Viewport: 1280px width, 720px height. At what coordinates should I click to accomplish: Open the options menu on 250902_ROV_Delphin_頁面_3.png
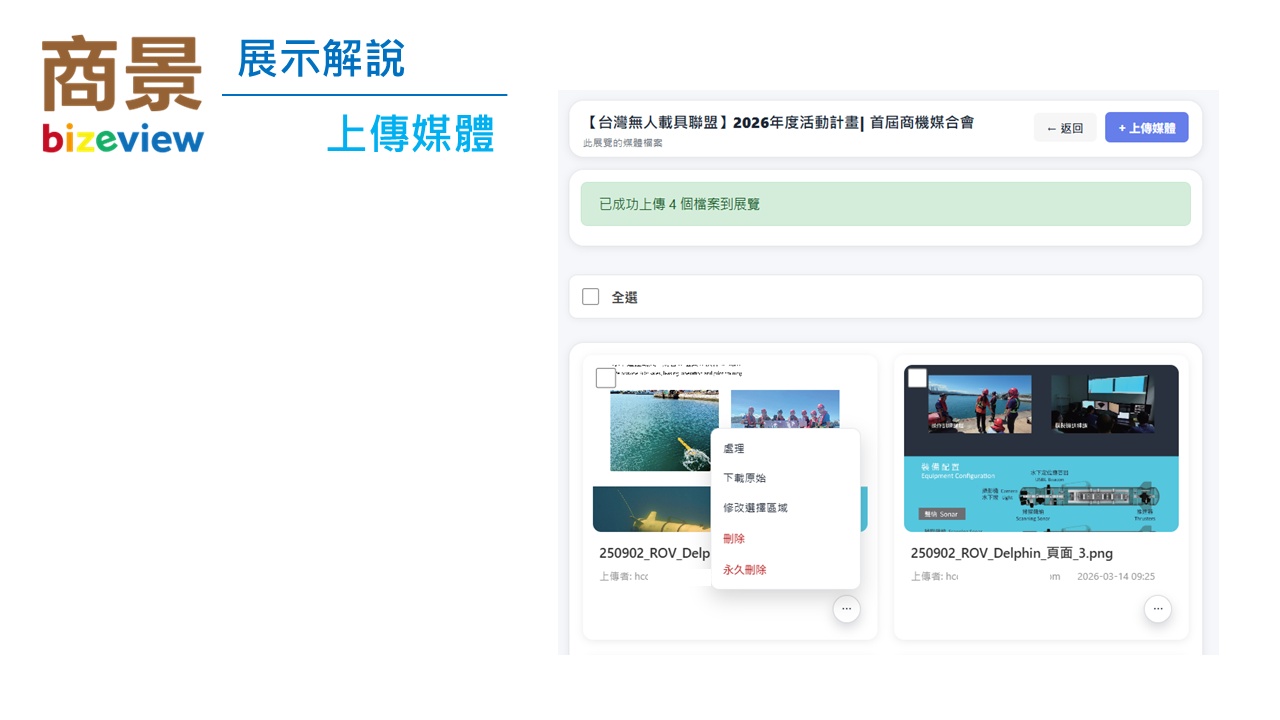[x=1157, y=608]
